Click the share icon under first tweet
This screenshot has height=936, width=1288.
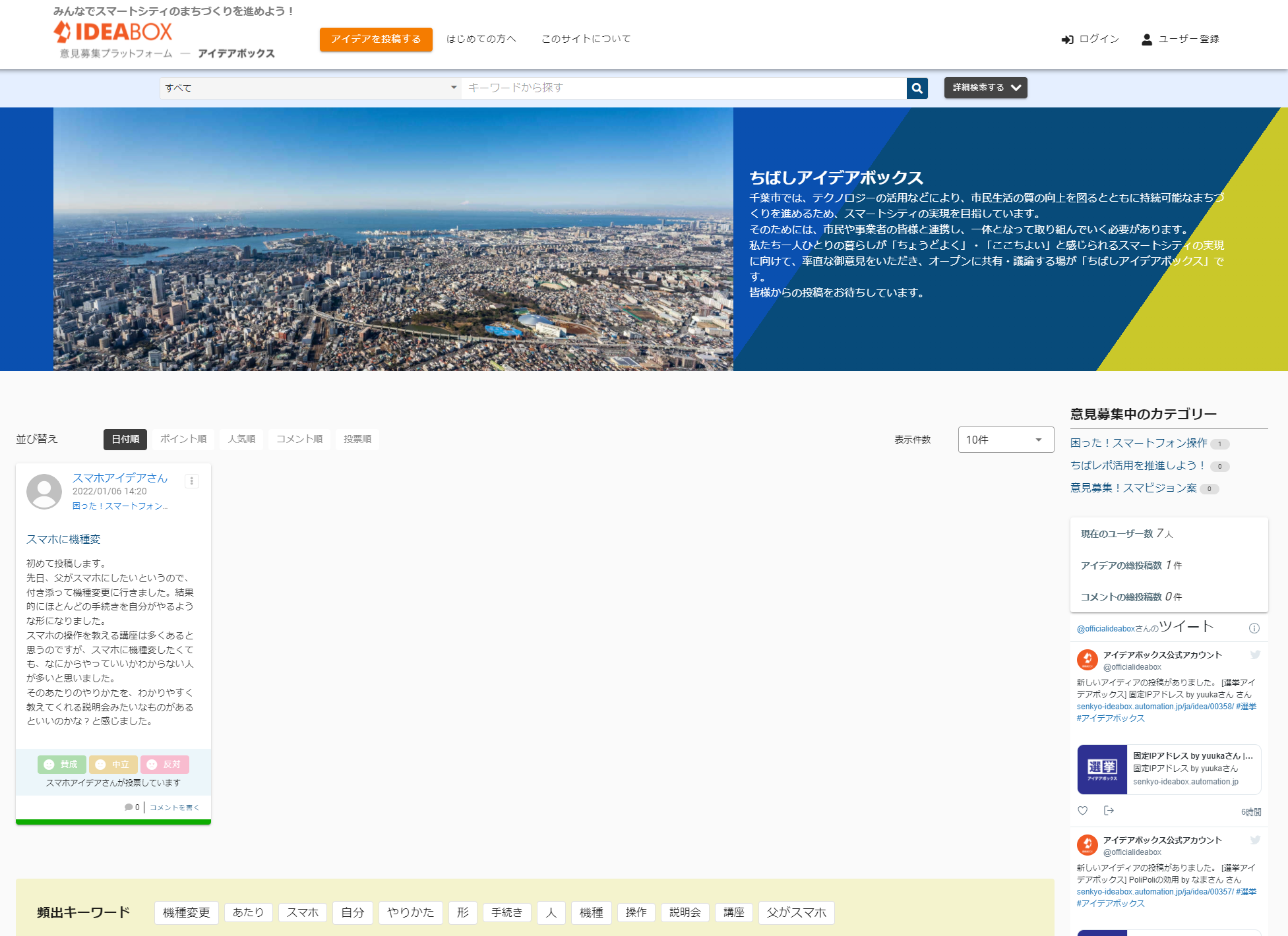1109,811
